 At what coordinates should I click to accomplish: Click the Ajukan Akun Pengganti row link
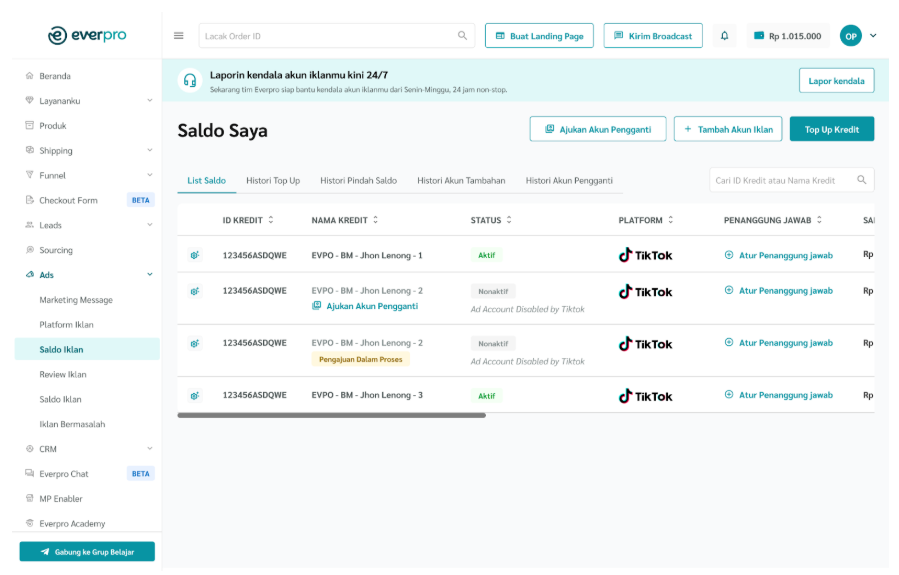pyautogui.click(x=371, y=306)
